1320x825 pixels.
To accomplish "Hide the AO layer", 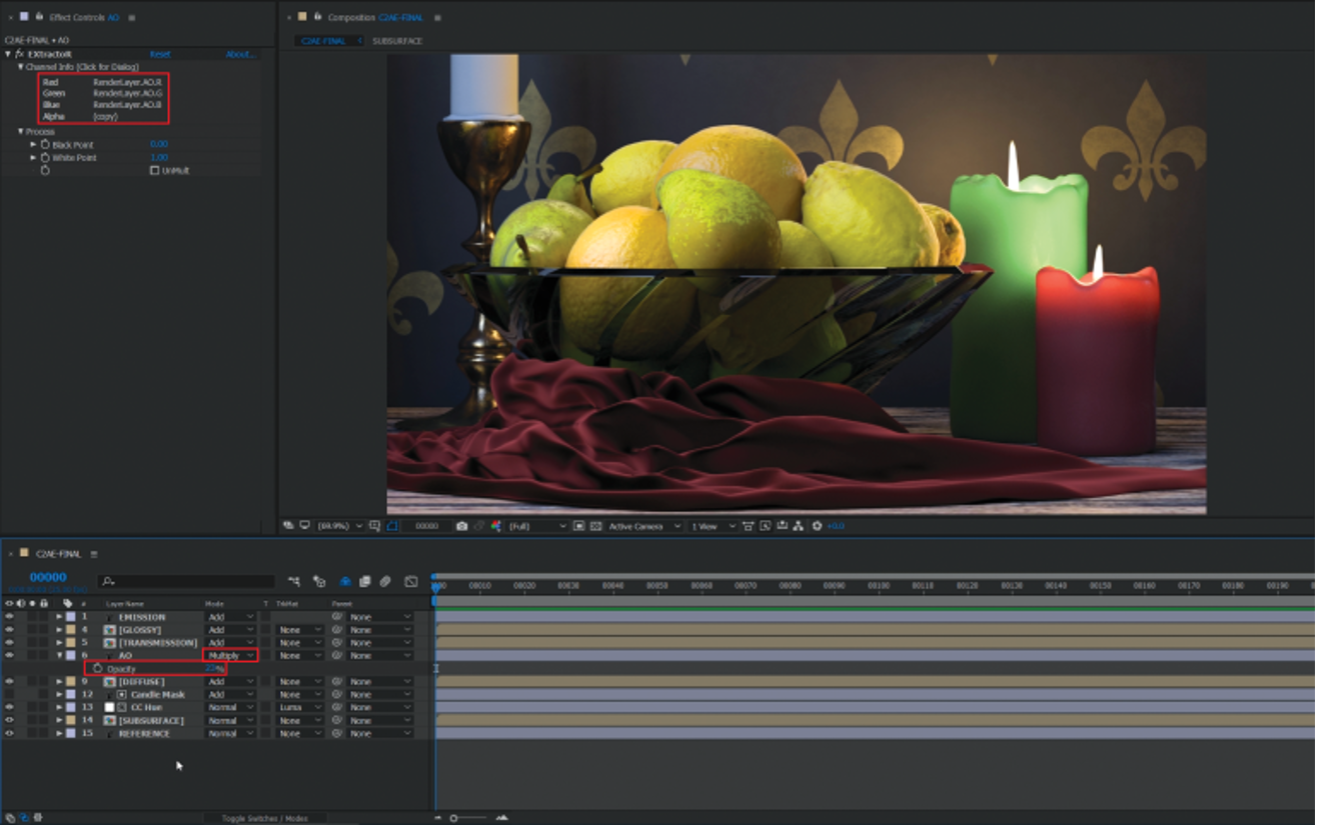I will point(9,655).
